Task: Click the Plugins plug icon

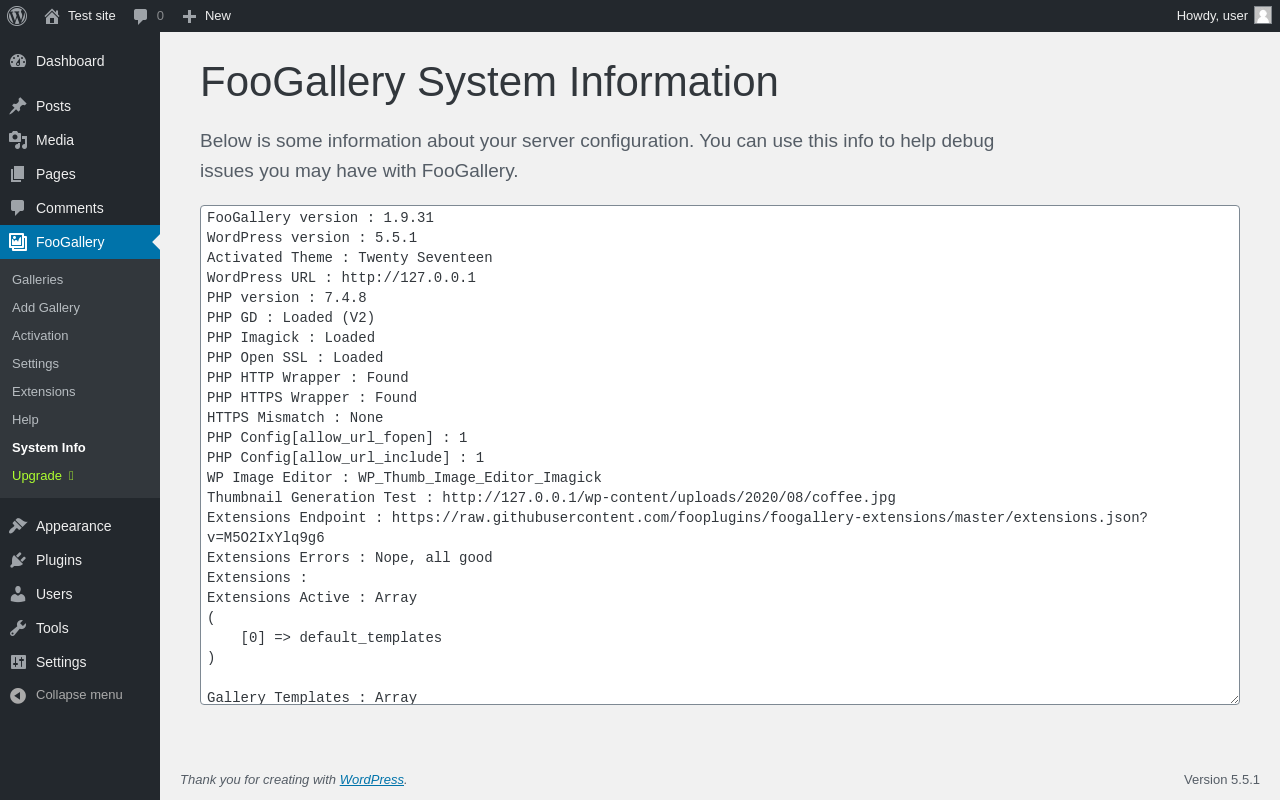Action: pos(18,560)
